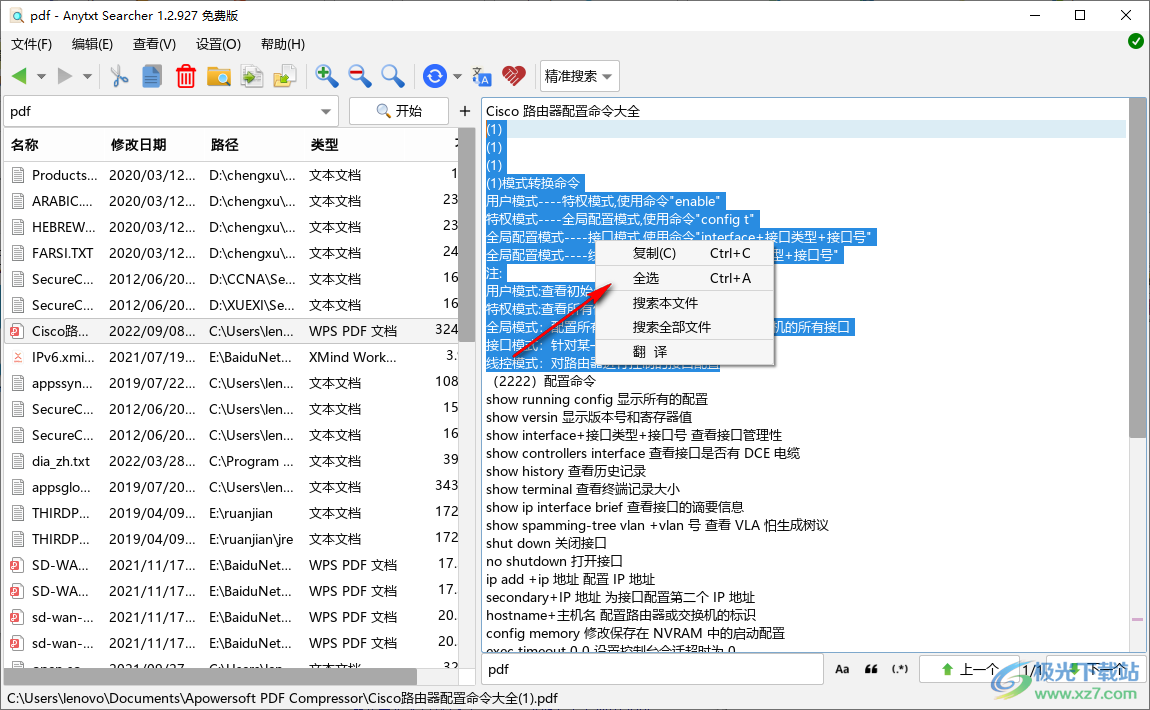The width and height of the screenshot is (1150, 710).
Task: Zoom in using the plus magnifier icon
Action: 325,76
